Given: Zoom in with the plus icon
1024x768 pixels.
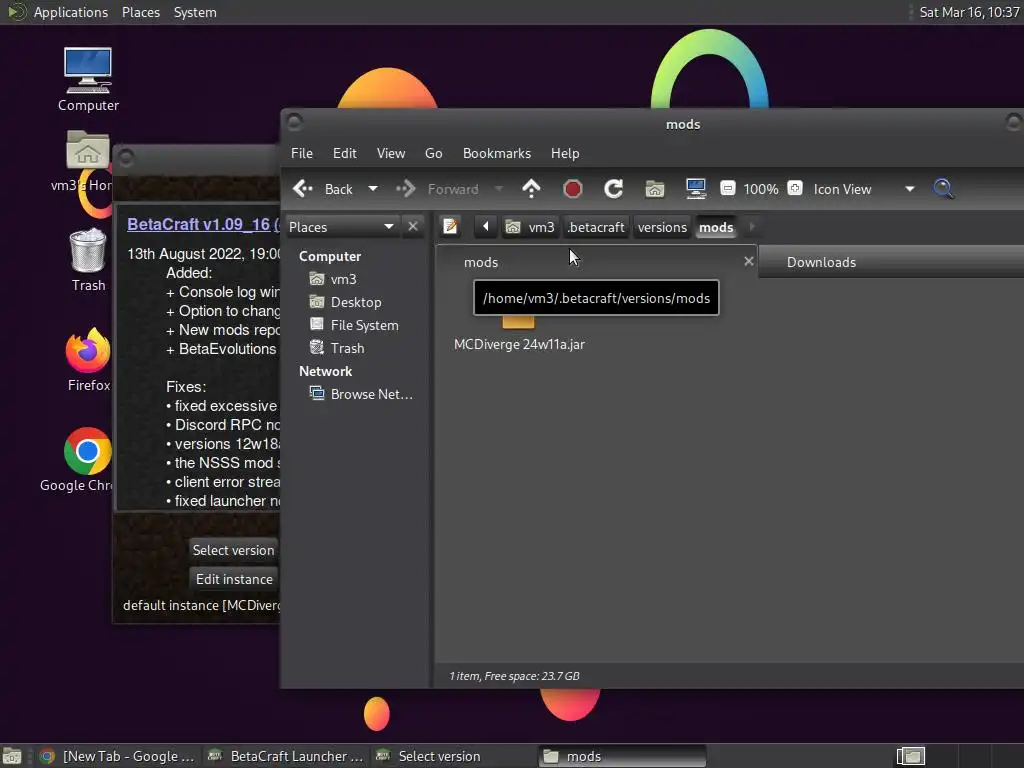Looking at the screenshot, I should 795,189.
